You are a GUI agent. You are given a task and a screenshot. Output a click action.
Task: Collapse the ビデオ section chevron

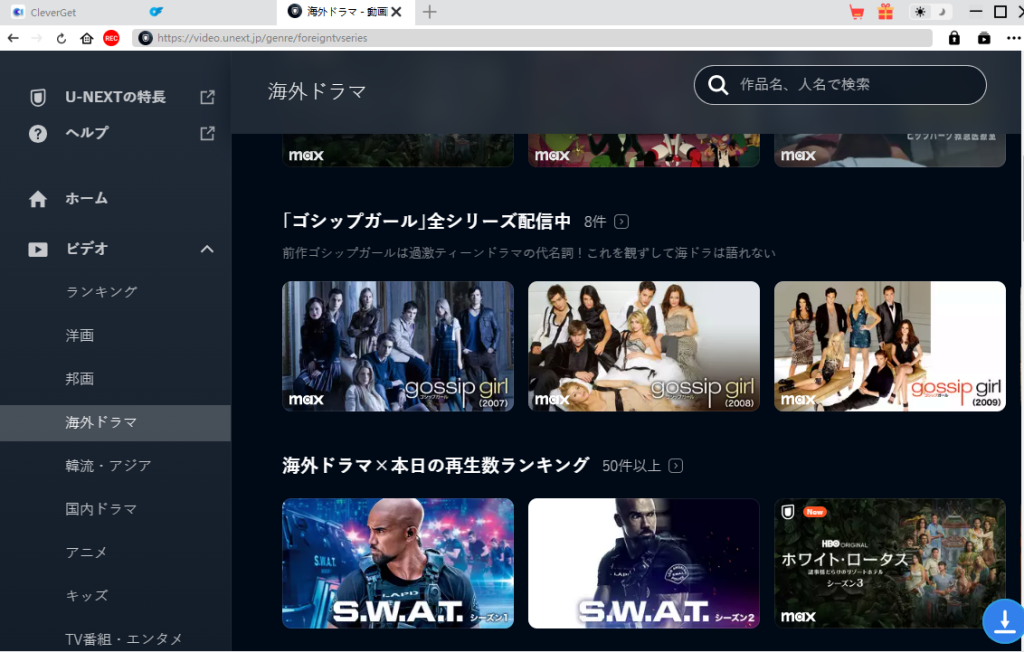point(207,249)
